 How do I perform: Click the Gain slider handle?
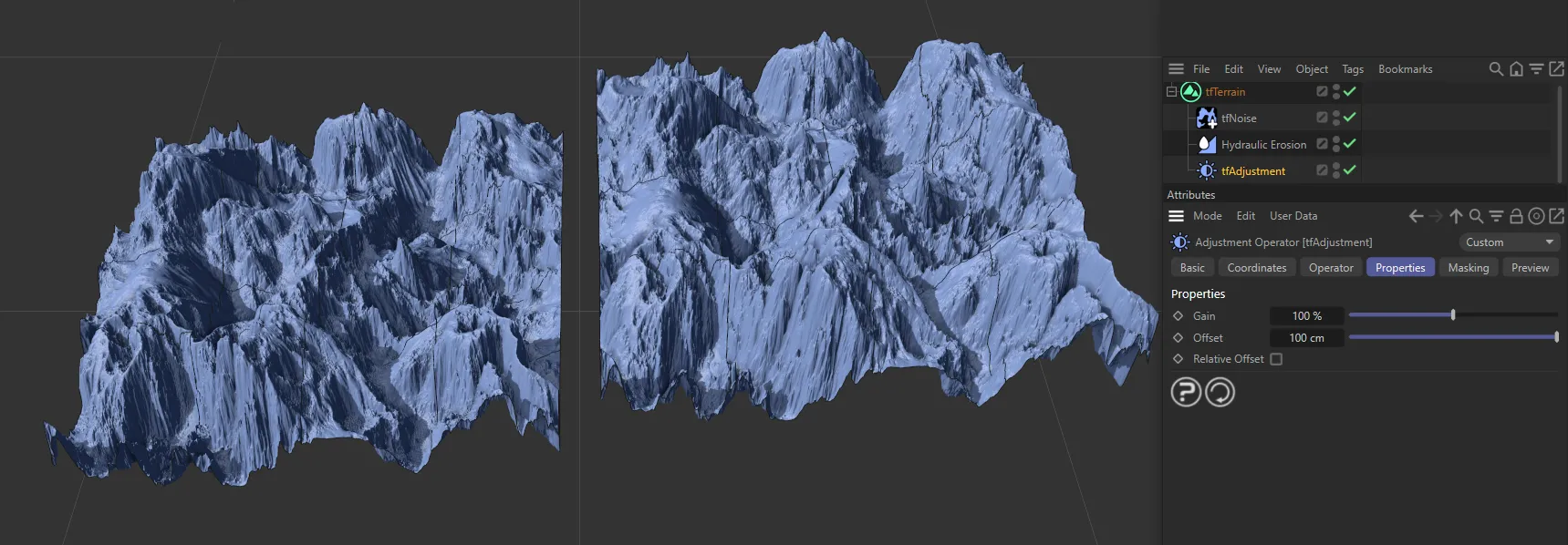coord(1453,315)
